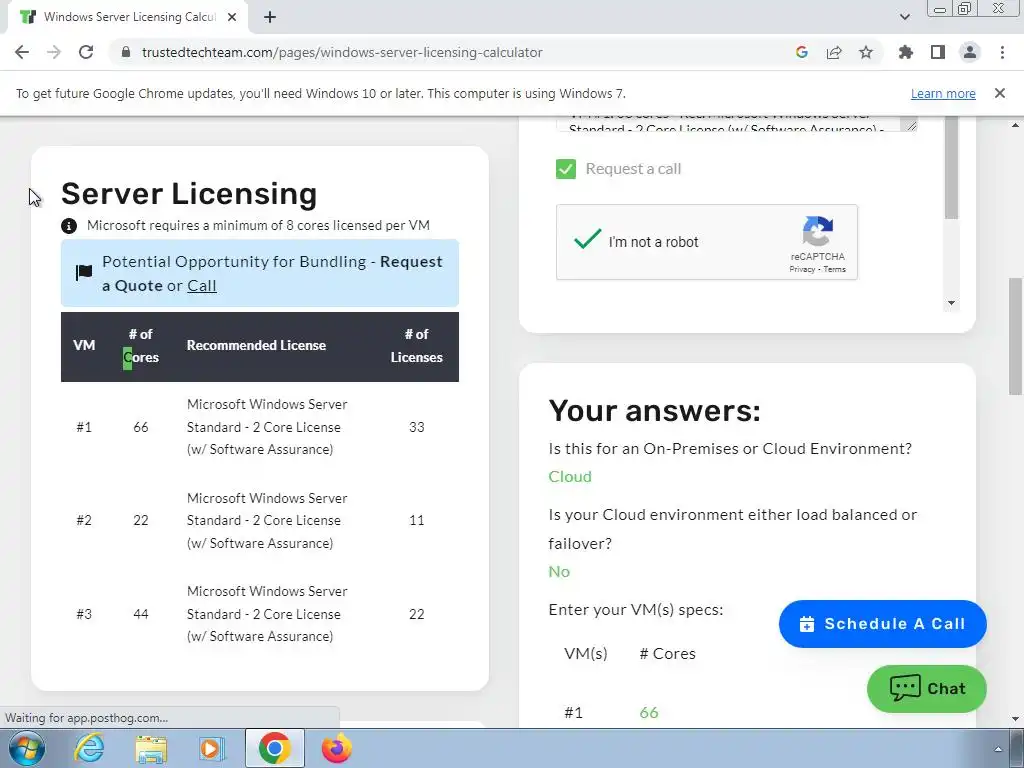Launch Internet Explorer from taskbar
Screen dimensions: 1024x768
89,748
